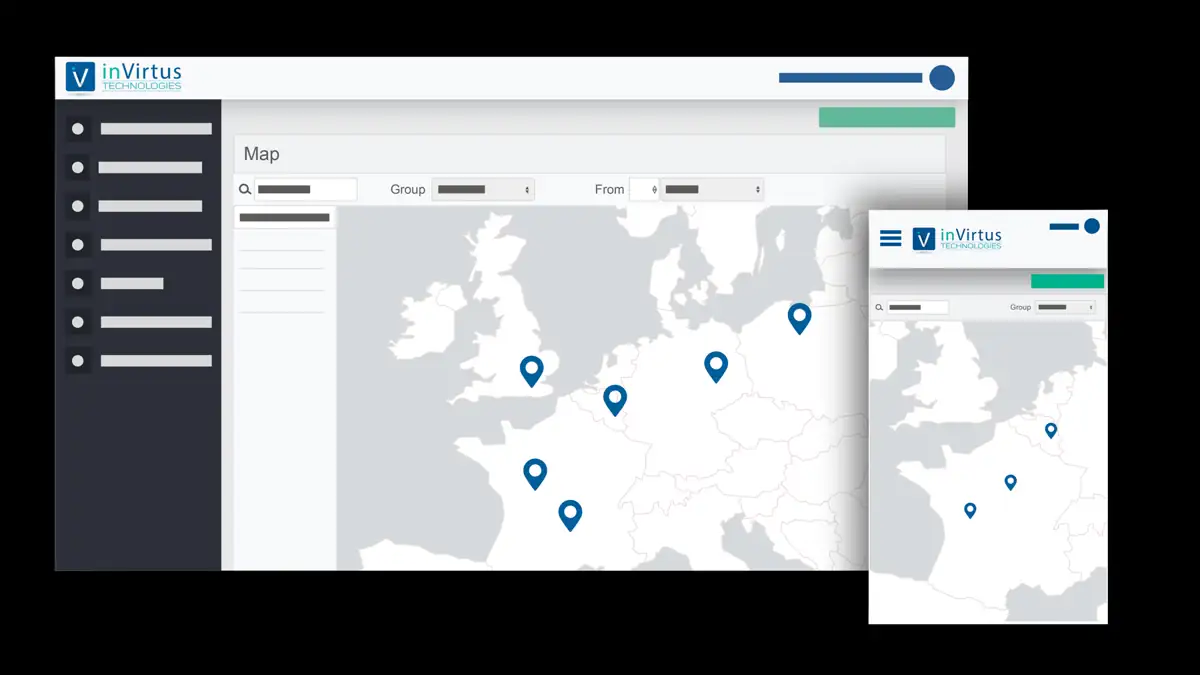Select the map pin over Belgium in desktop map
The height and width of the screenshot is (675, 1200).
coord(615,400)
